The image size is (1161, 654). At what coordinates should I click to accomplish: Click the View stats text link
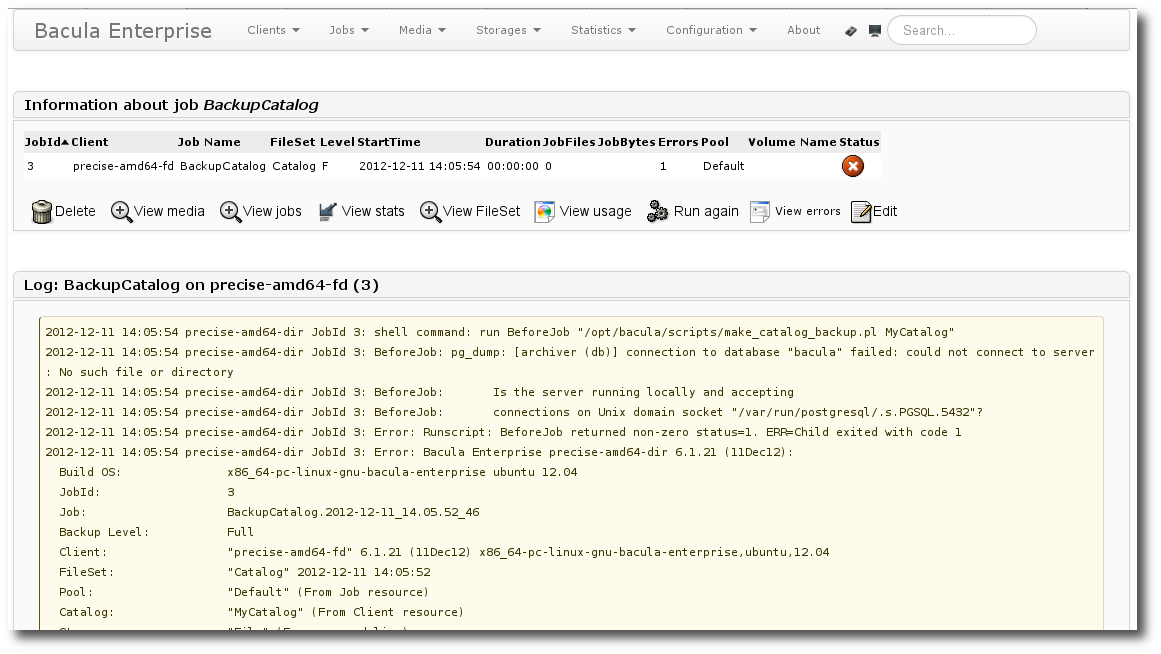pyautogui.click(x=372, y=212)
